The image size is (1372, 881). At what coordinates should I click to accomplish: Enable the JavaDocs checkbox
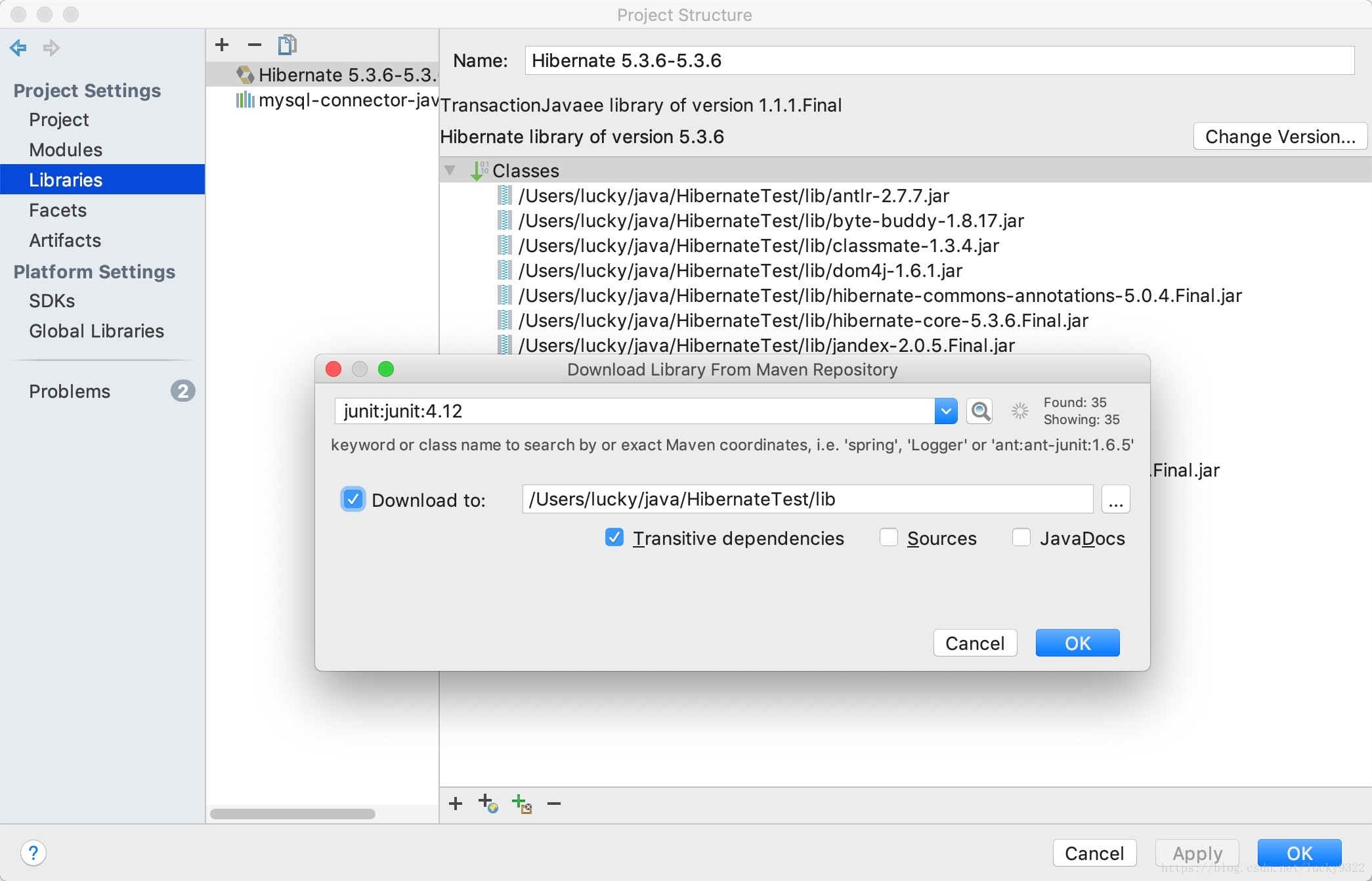(1021, 538)
